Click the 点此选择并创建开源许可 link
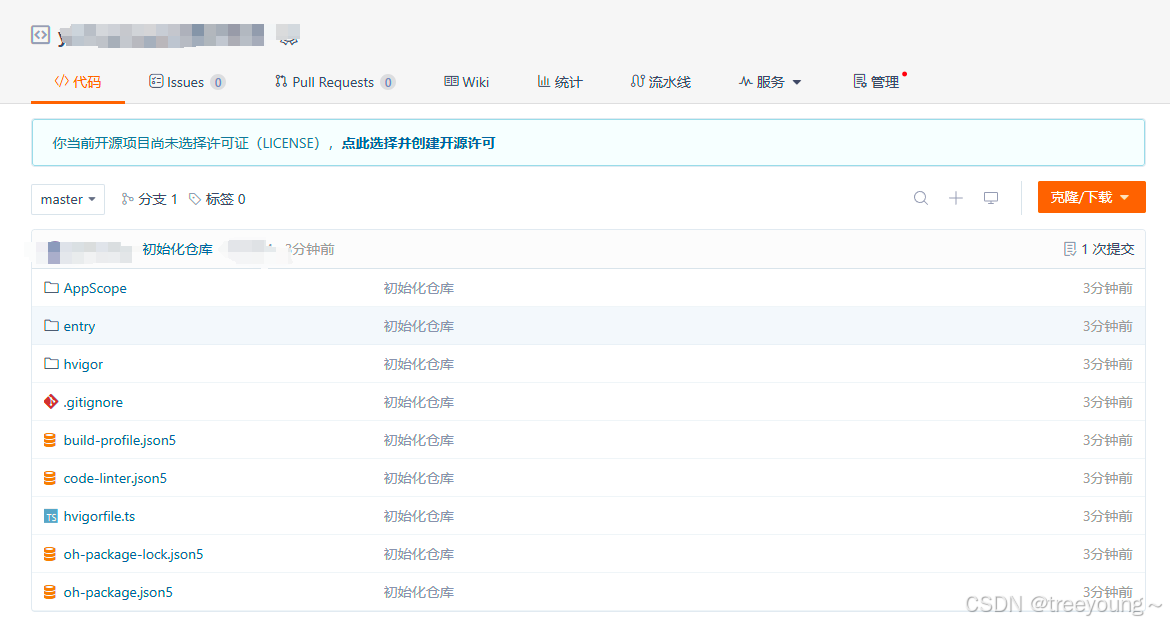 [419, 143]
